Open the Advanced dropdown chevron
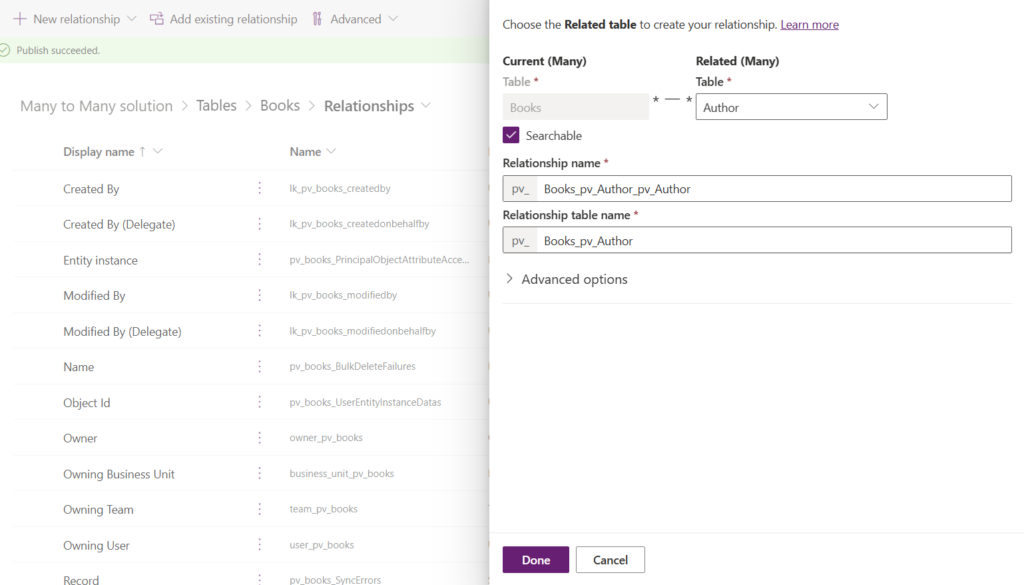 [392, 19]
